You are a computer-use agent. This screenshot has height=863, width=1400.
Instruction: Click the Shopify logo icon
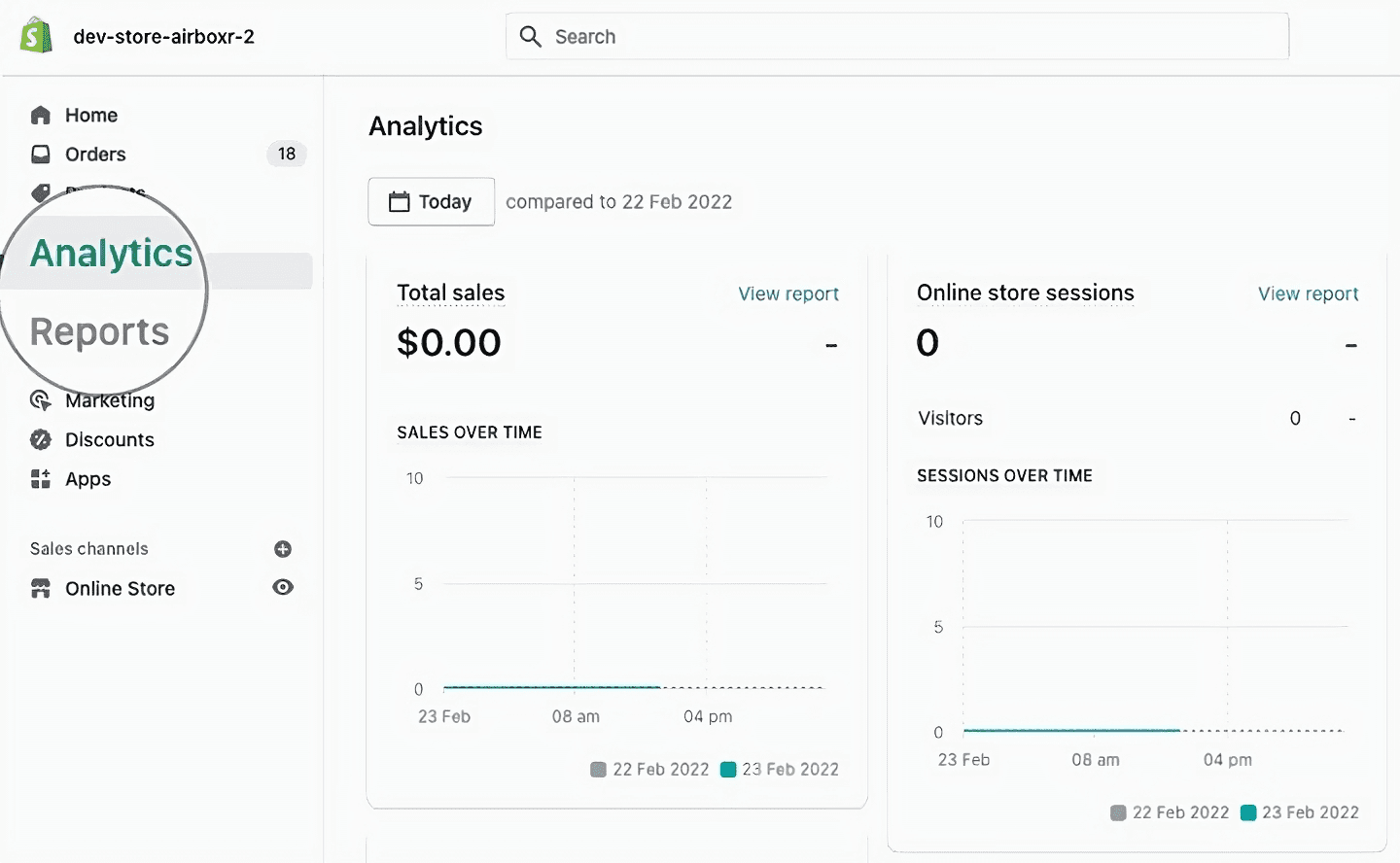tap(36, 36)
